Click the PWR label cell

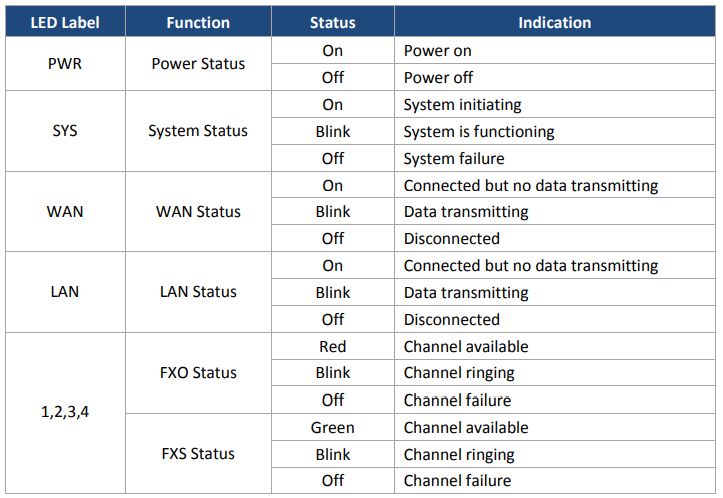click(66, 64)
